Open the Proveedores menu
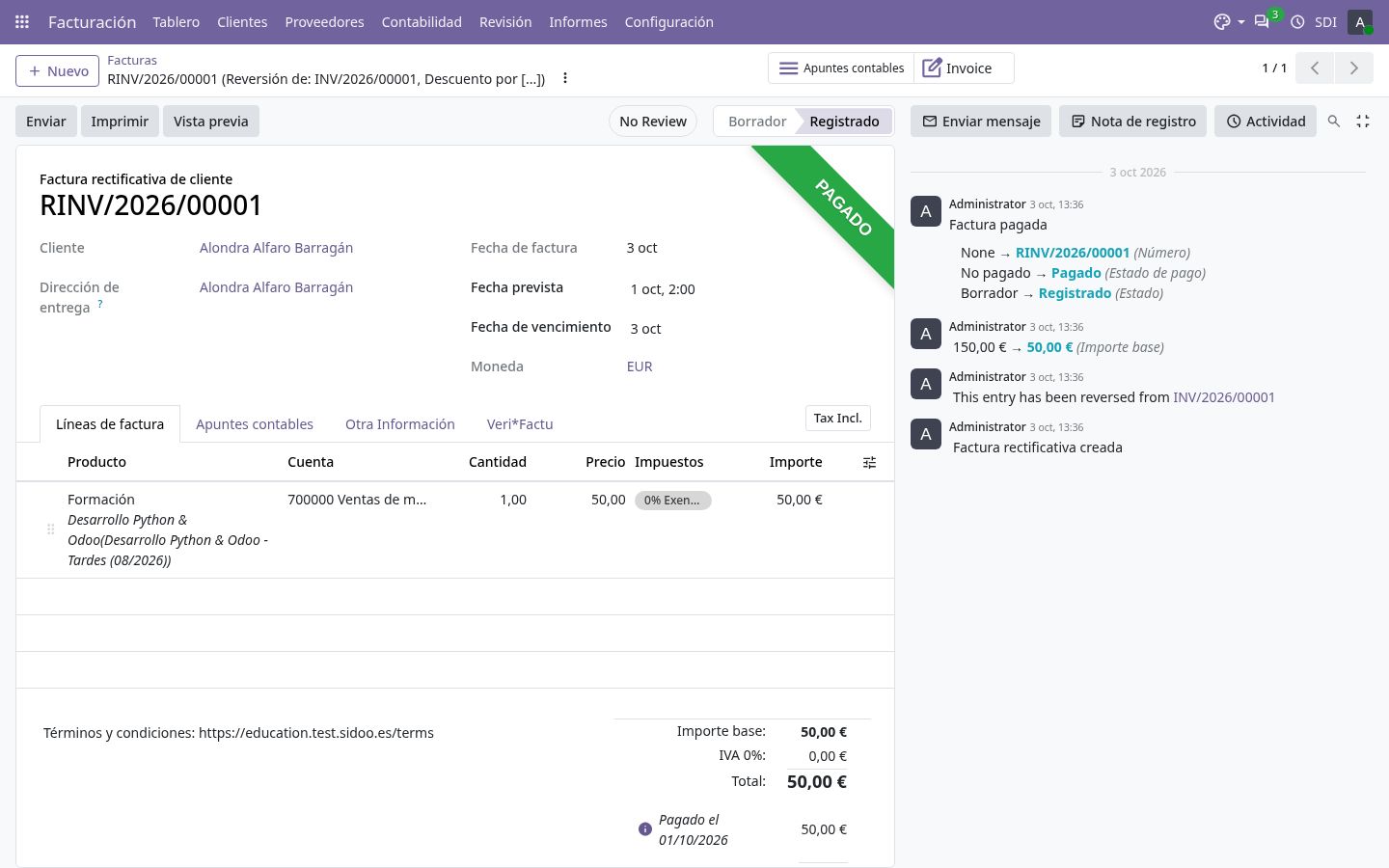The width and height of the screenshot is (1389, 868). coord(324,21)
